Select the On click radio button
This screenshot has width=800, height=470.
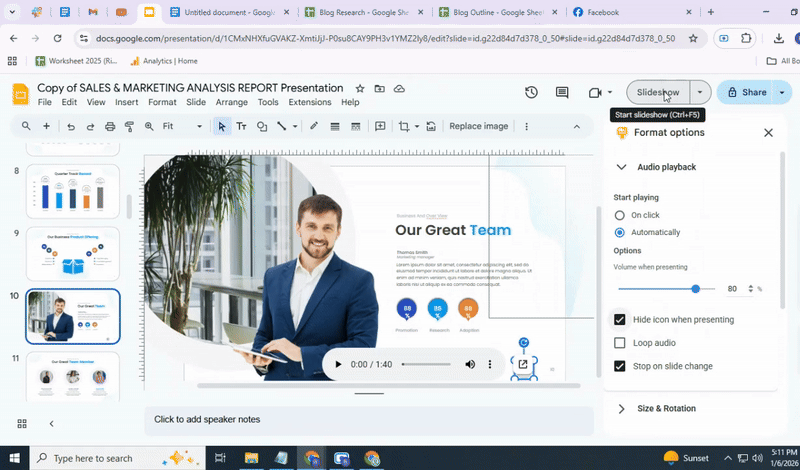point(620,215)
